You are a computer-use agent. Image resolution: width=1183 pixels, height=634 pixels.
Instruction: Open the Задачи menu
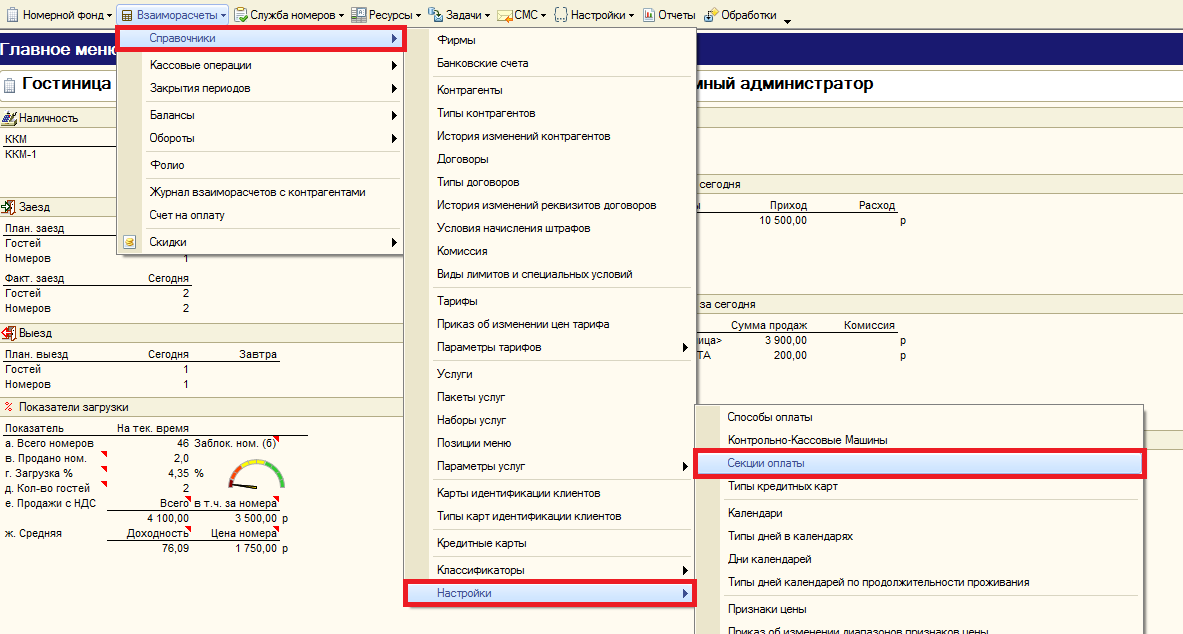(459, 15)
